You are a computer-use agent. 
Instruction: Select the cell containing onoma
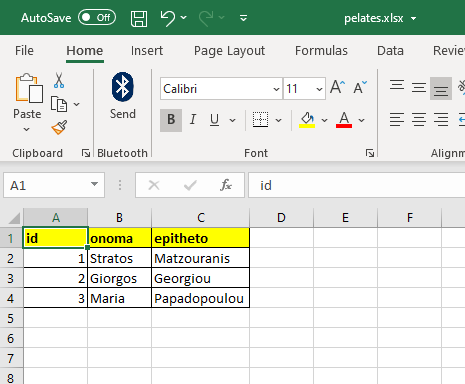pos(120,238)
